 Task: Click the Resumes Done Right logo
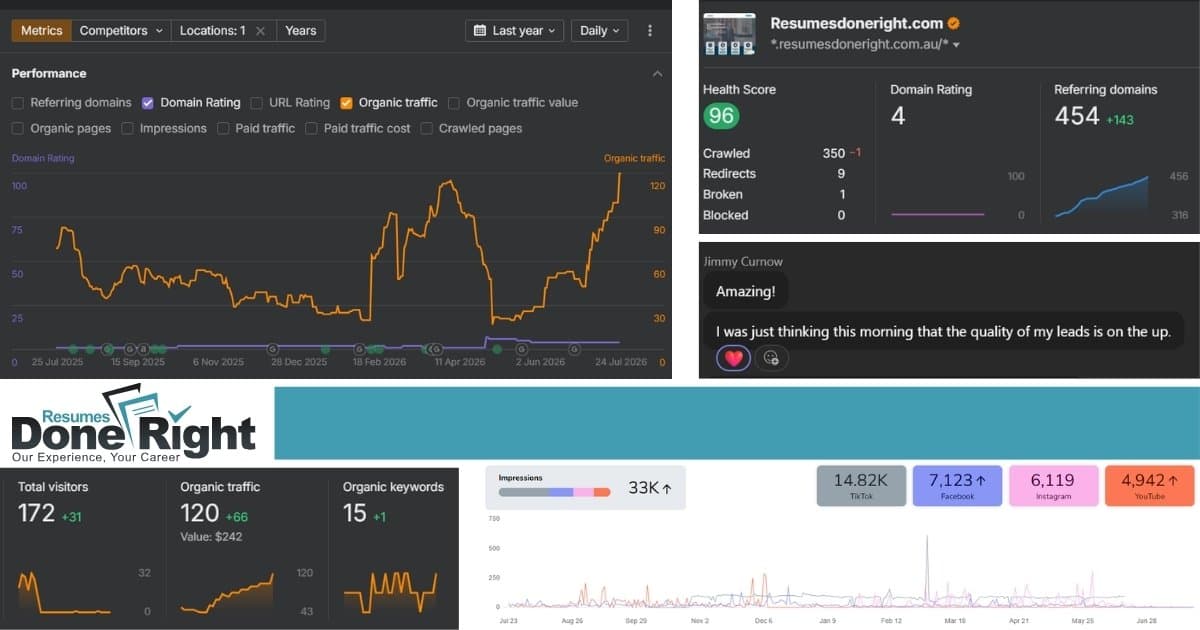[x=135, y=423]
